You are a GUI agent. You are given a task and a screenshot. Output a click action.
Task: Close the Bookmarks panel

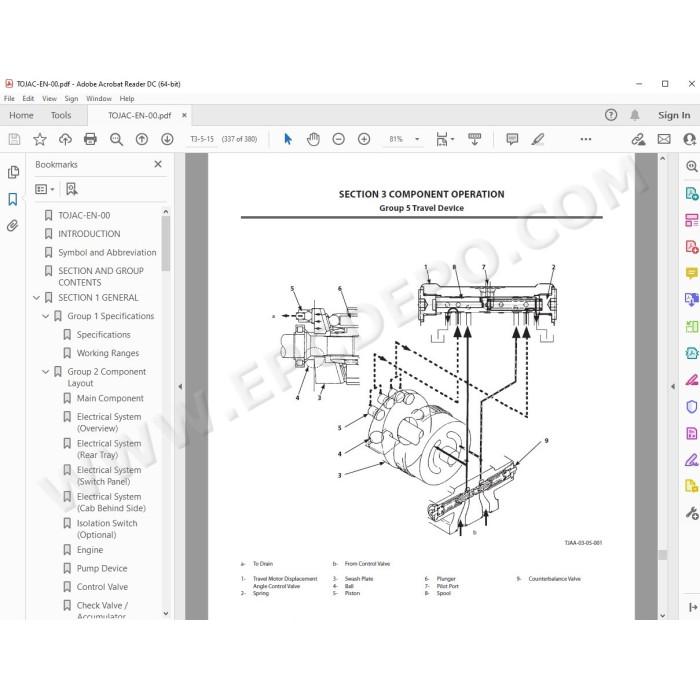(158, 164)
